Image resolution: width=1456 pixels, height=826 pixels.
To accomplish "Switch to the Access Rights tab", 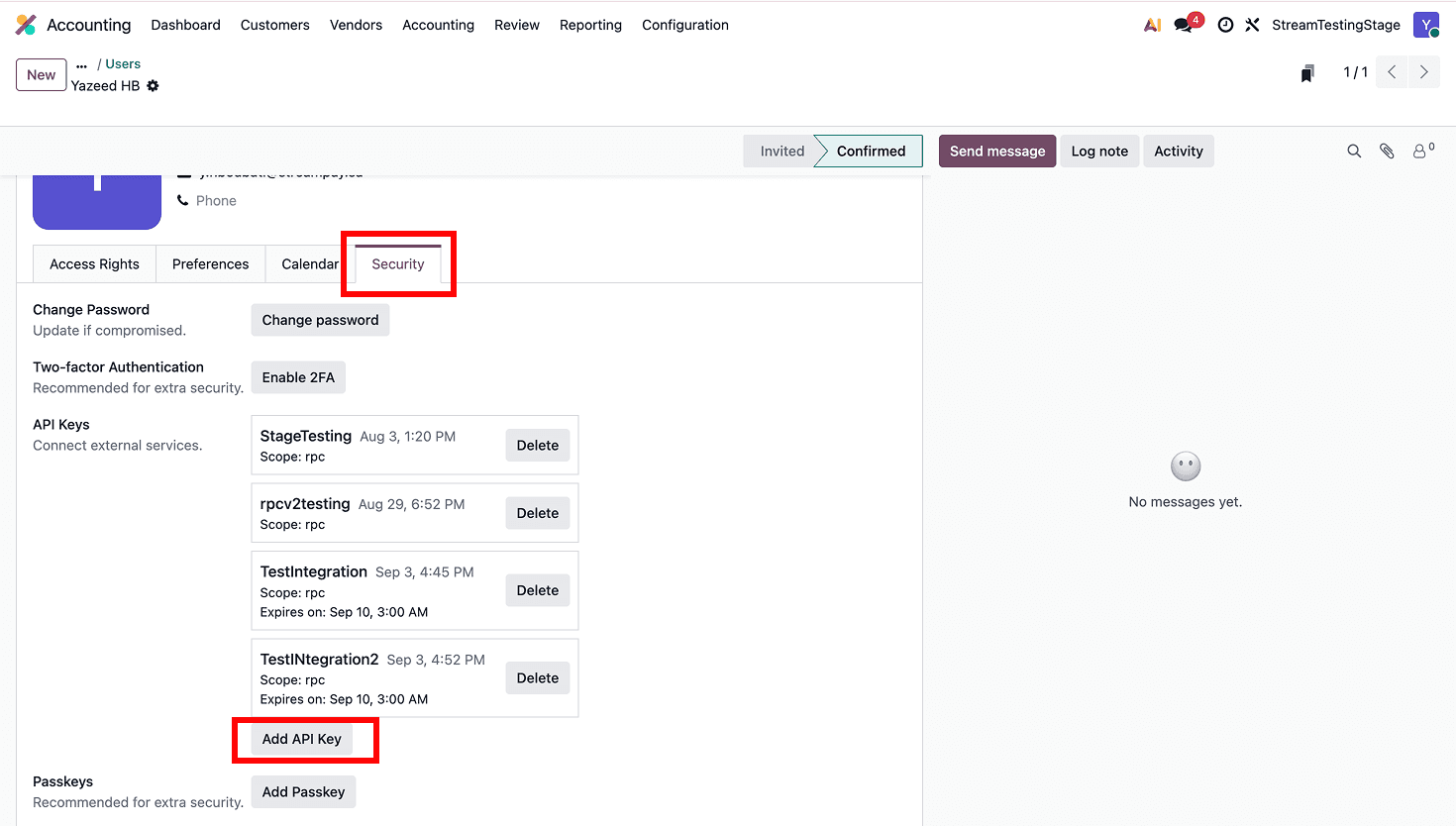I will (95, 264).
